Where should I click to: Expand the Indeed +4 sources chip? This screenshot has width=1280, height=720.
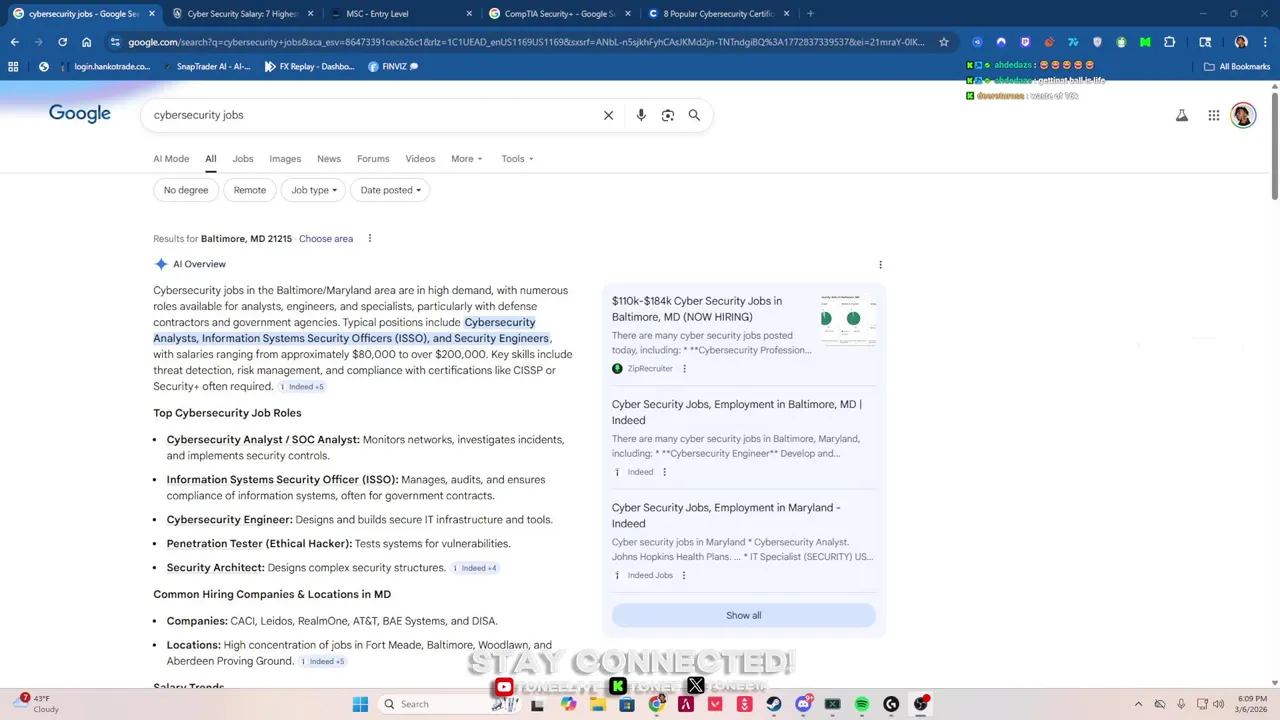pyautogui.click(x=475, y=568)
